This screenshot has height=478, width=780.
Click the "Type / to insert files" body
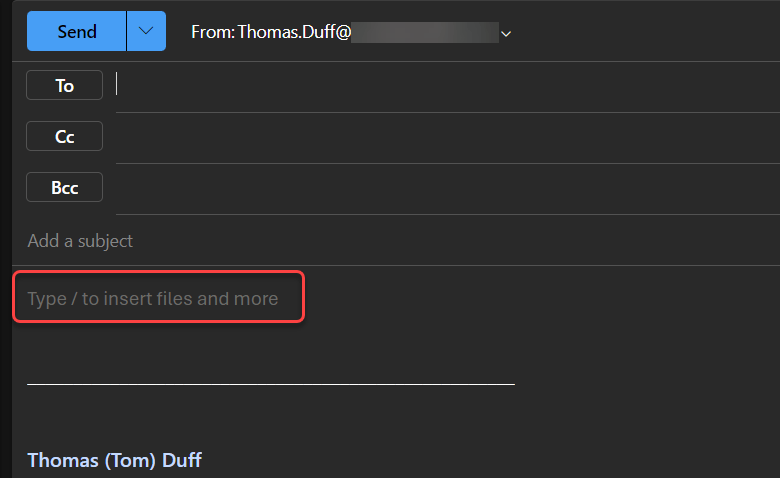click(x=153, y=299)
